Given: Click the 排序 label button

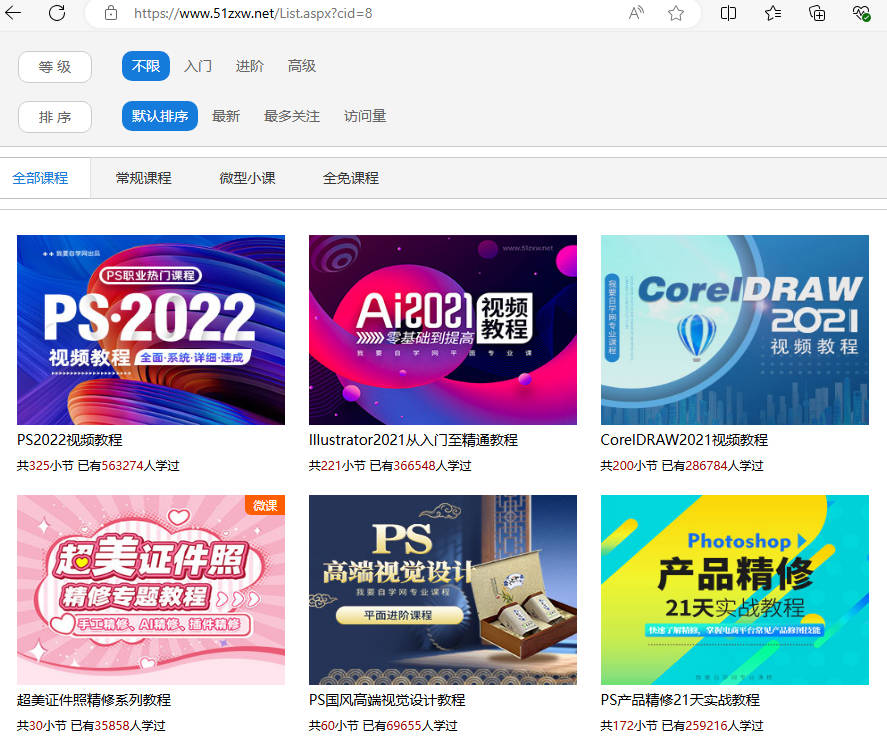Looking at the screenshot, I should click(55, 117).
